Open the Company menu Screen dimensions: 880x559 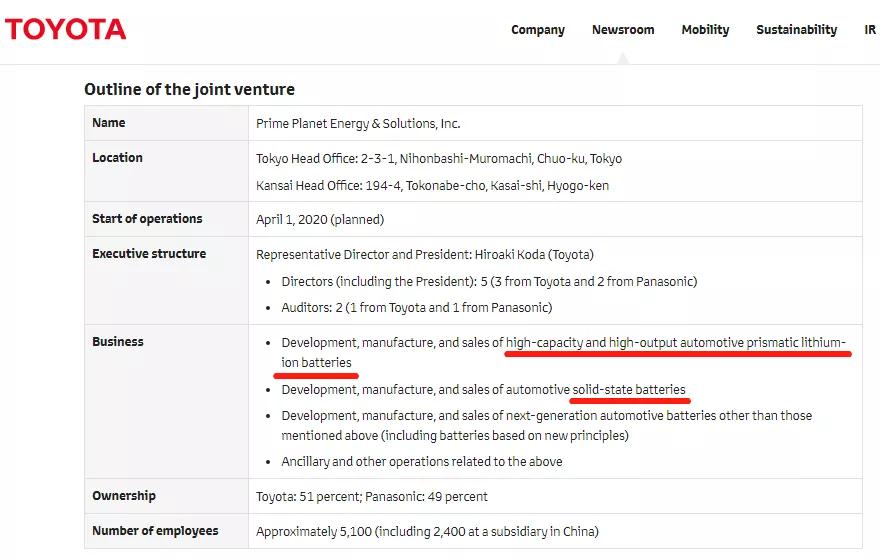click(537, 30)
